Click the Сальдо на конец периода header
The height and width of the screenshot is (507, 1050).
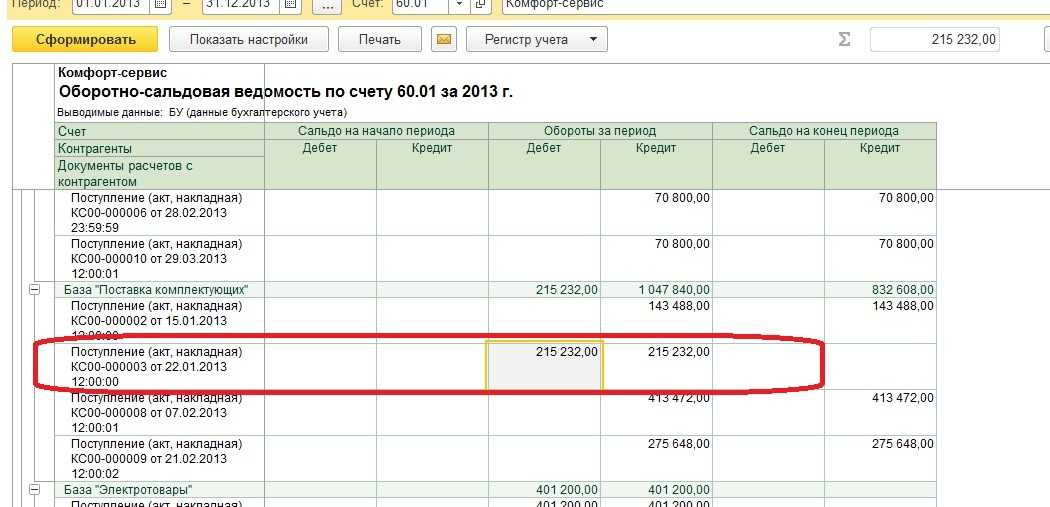pyautogui.click(x=824, y=131)
